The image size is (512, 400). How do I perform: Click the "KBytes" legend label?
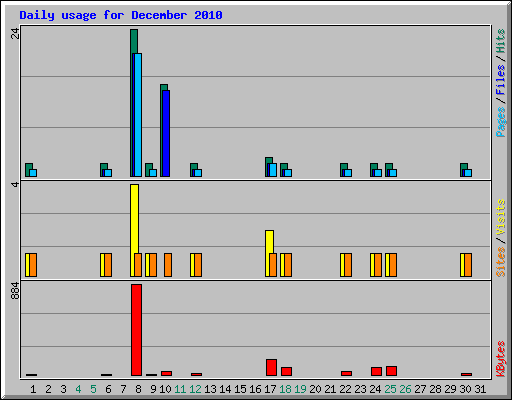tap(500, 359)
